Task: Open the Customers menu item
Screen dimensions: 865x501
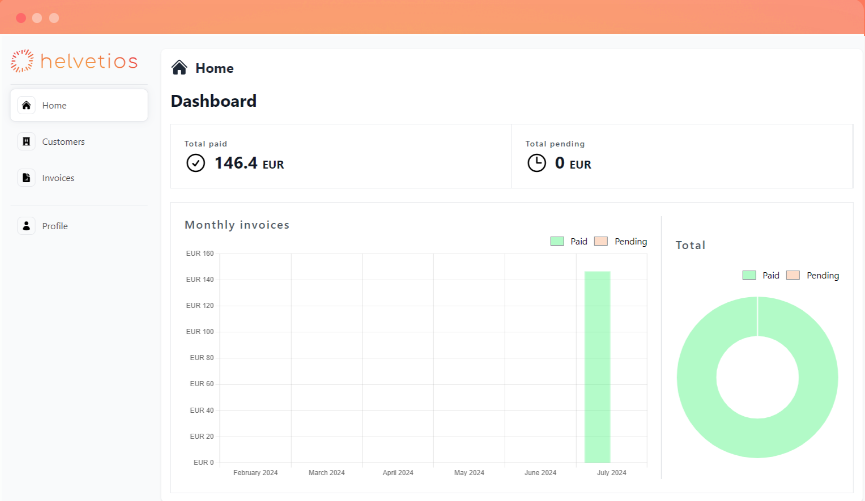Action: (63, 142)
